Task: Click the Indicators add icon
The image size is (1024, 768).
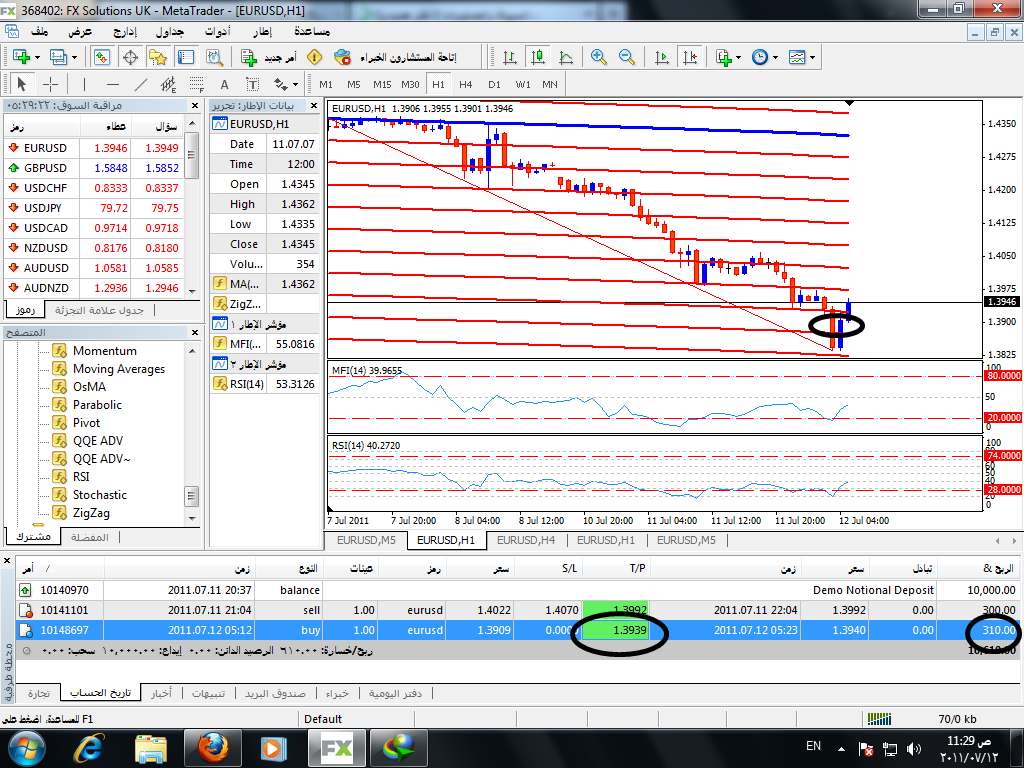Action: (723, 57)
